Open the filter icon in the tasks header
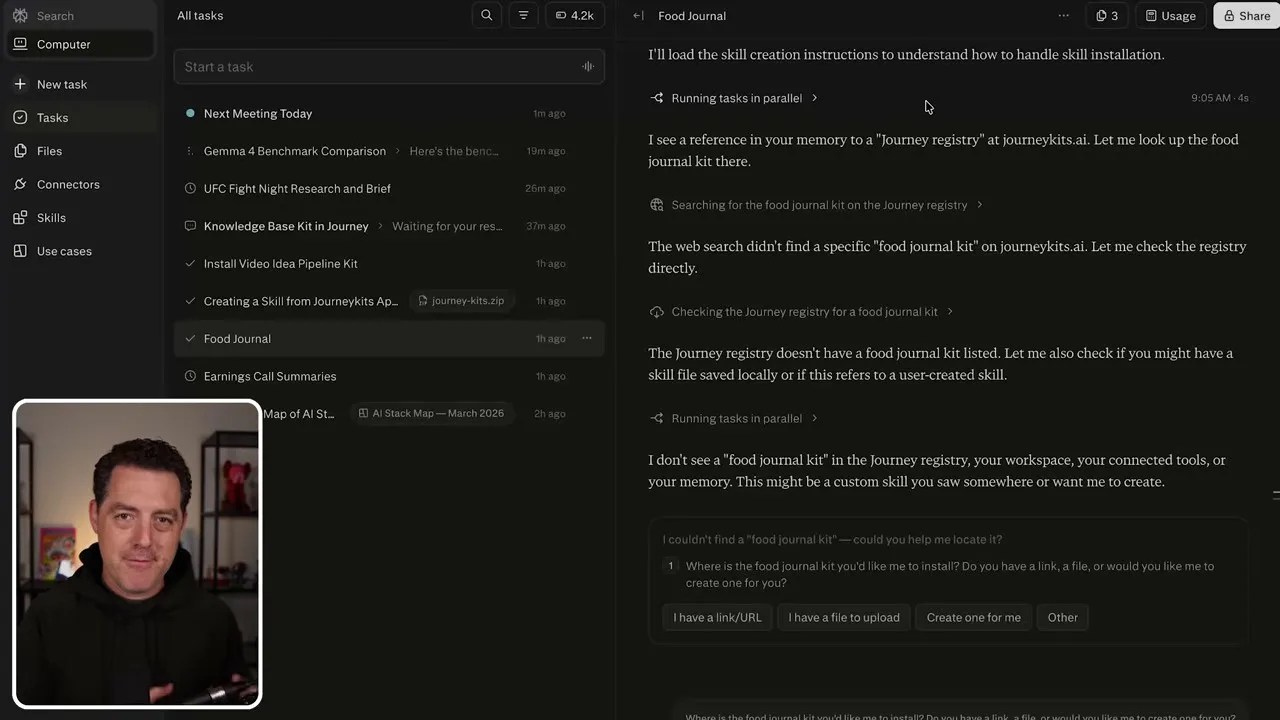The height and width of the screenshot is (720, 1280). pyautogui.click(x=523, y=15)
